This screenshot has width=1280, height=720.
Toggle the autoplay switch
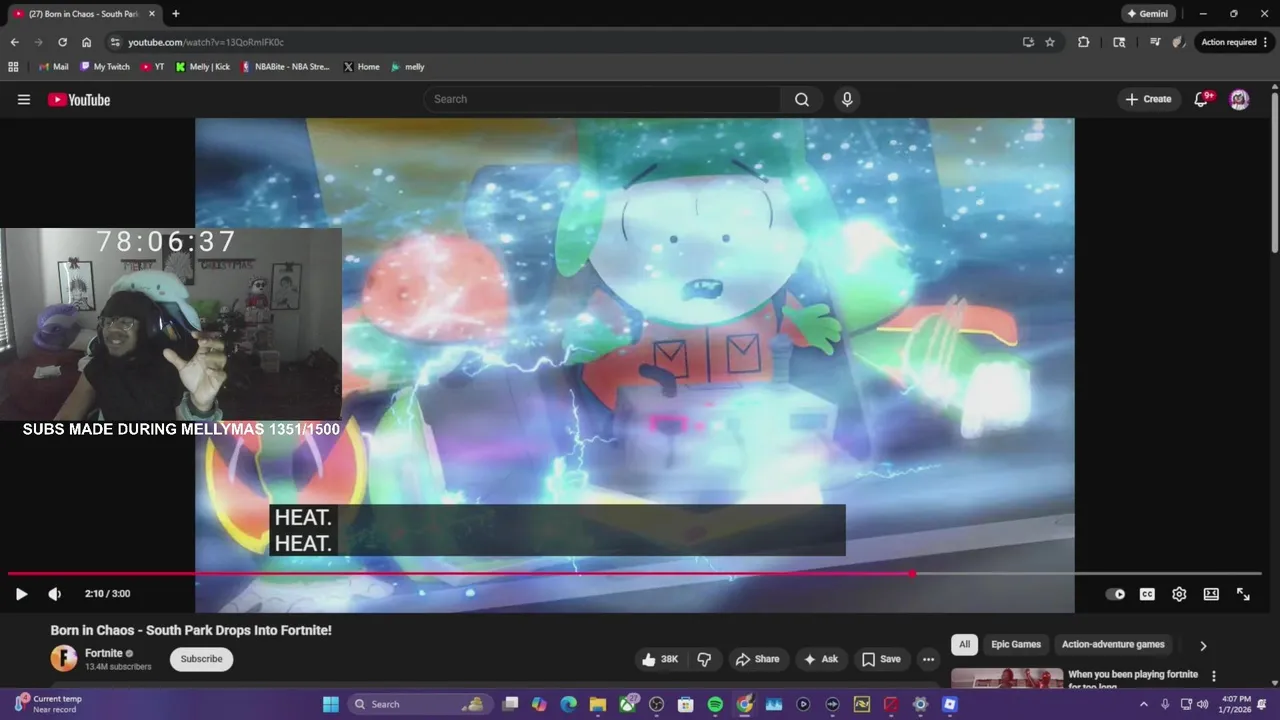[x=1115, y=594]
